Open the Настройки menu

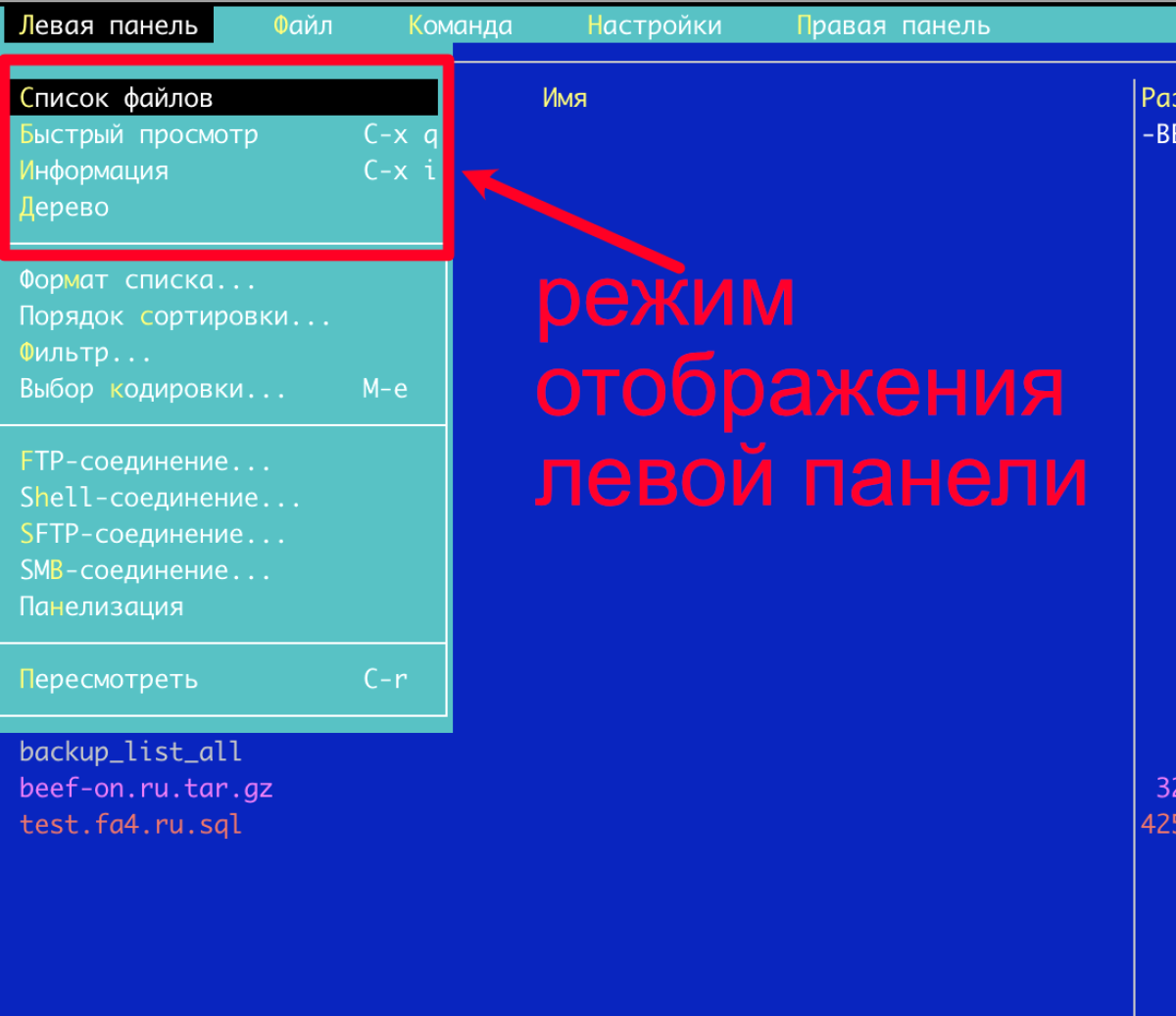tap(654, 25)
